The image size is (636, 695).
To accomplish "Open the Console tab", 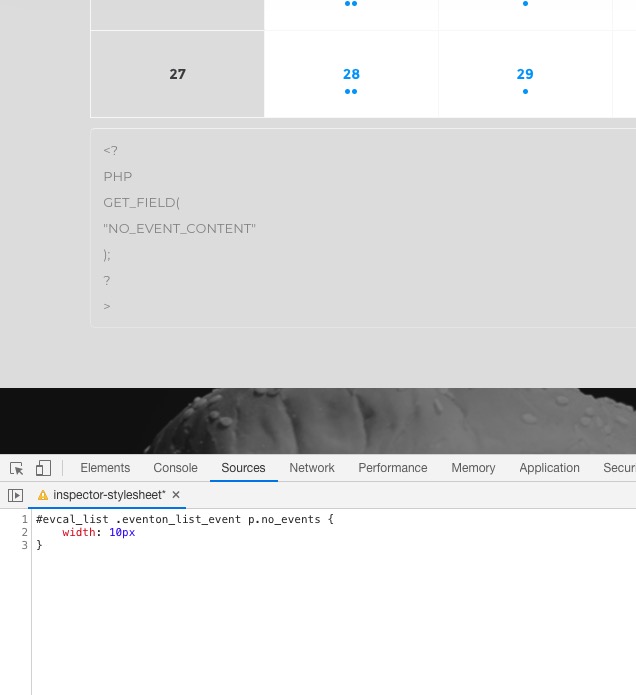I will 175,468.
